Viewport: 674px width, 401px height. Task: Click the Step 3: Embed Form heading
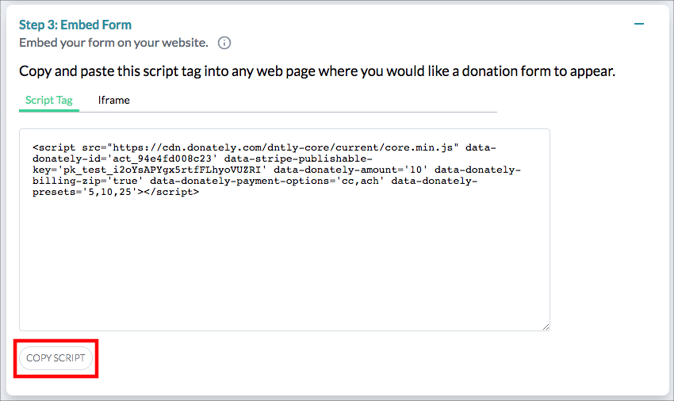pyautogui.click(x=75, y=25)
